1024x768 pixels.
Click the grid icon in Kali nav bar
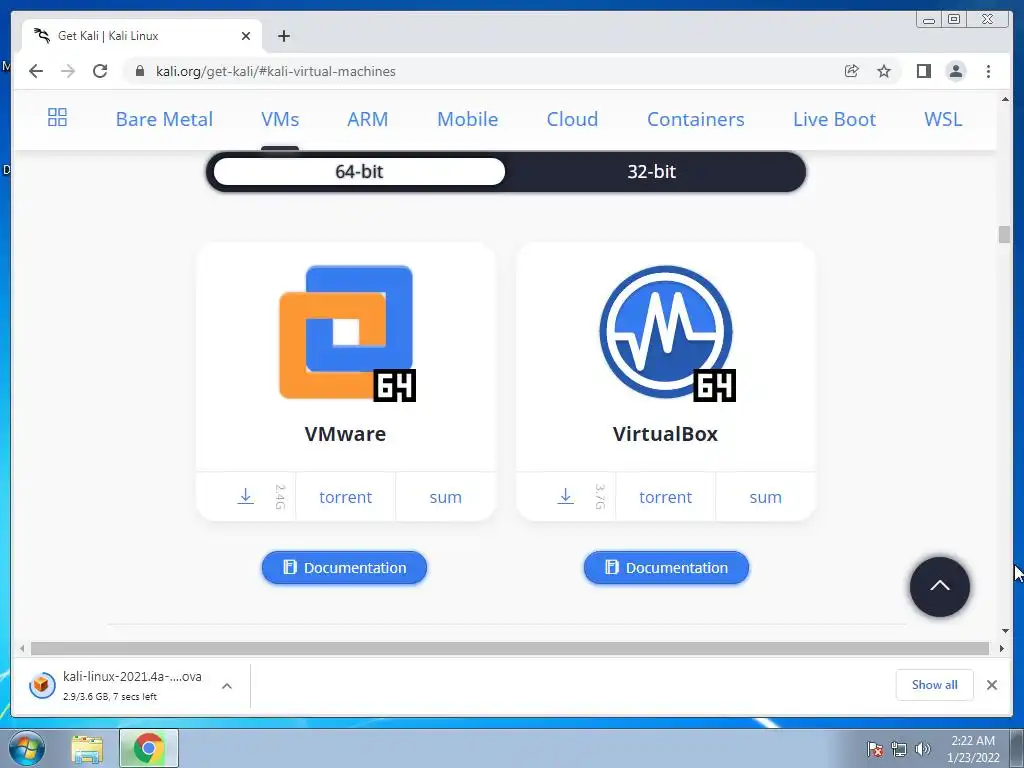click(x=57, y=118)
